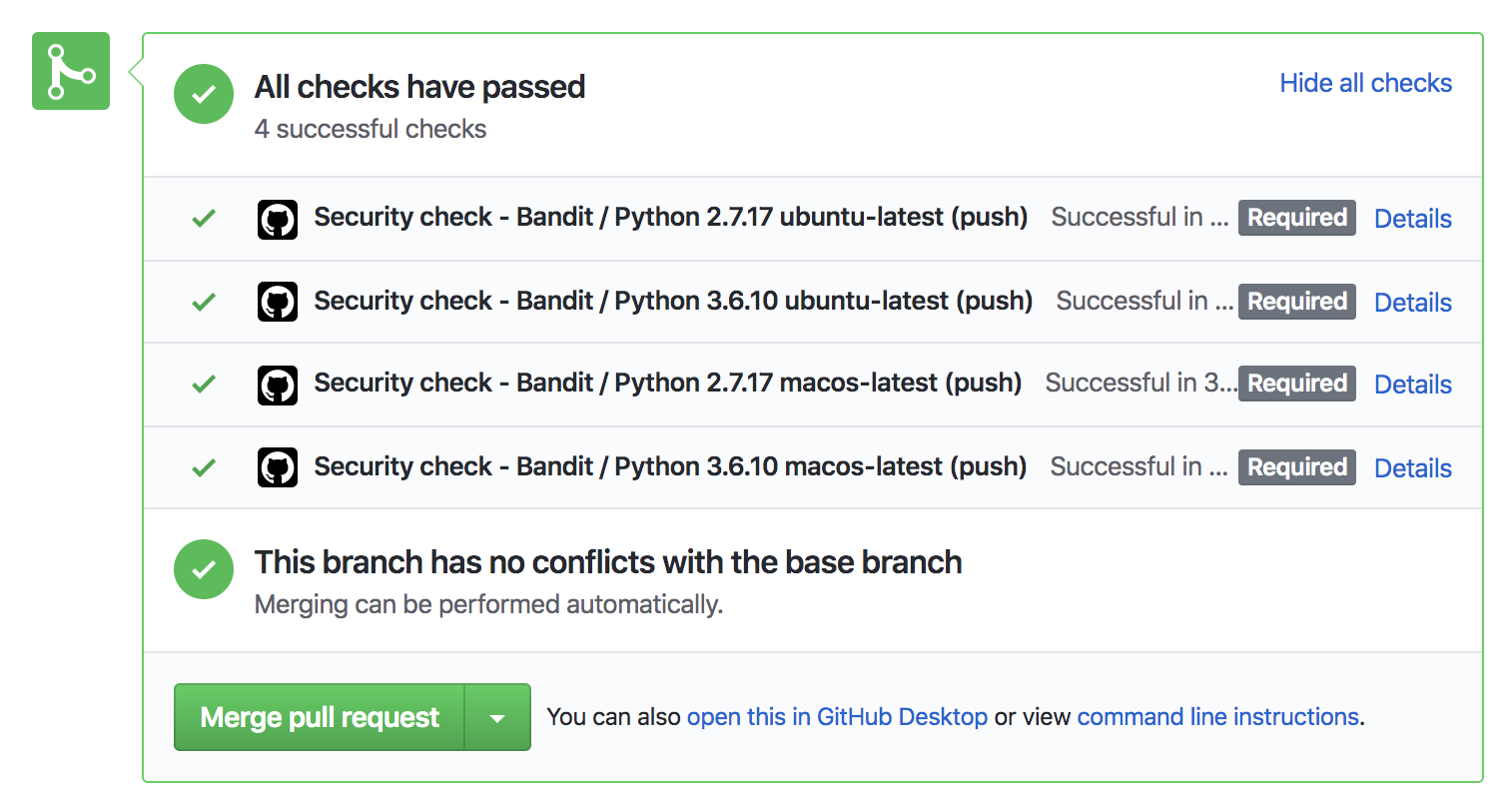Click the '4 successful checks' text
The width and height of the screenshot is (1512, 803).
pos(371,130)
